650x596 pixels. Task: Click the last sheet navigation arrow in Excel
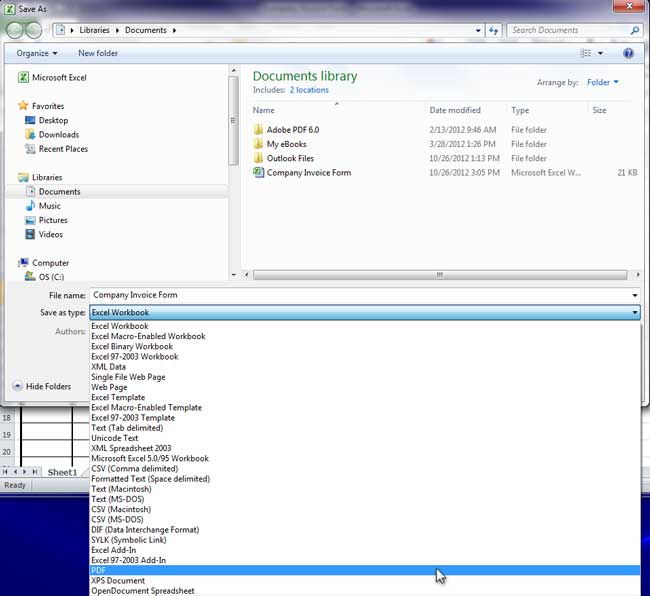coord(35,472)
